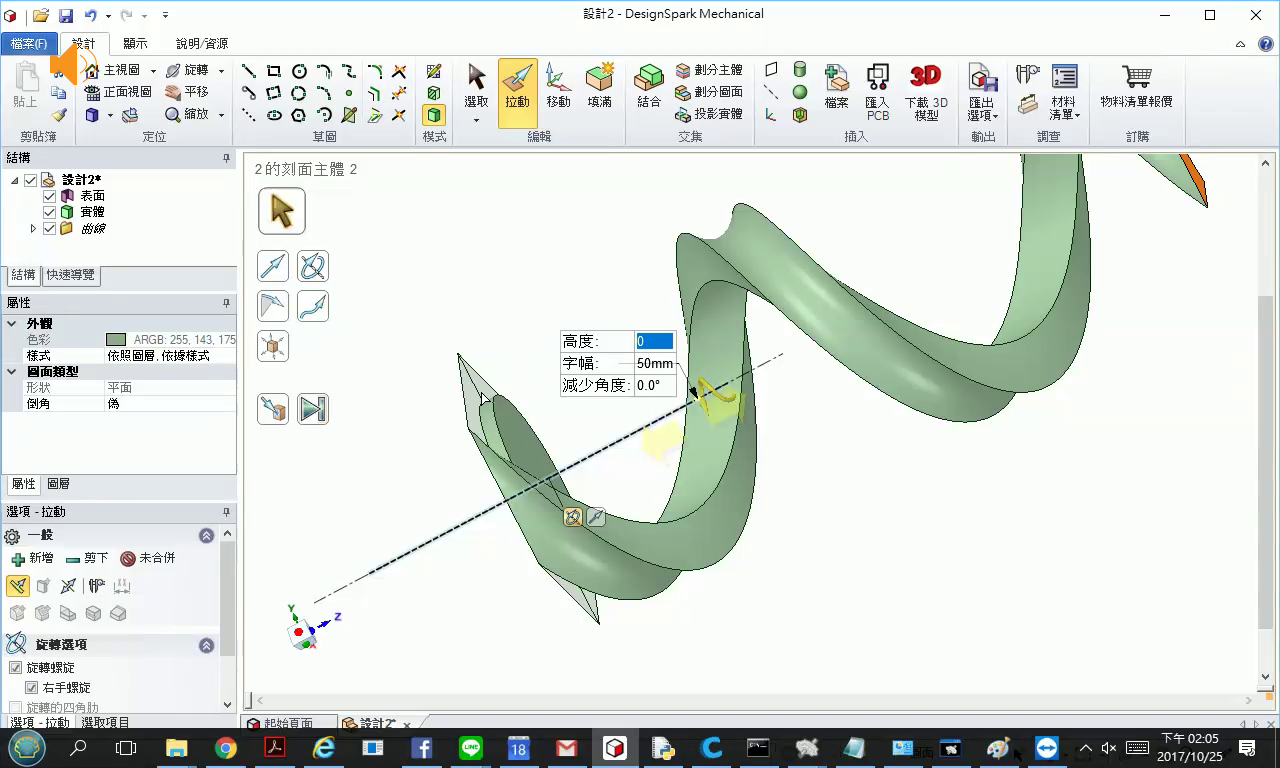Toggle 設計2* root visibility checkbox
This screenshot has height=768, width=1280.
31,180
